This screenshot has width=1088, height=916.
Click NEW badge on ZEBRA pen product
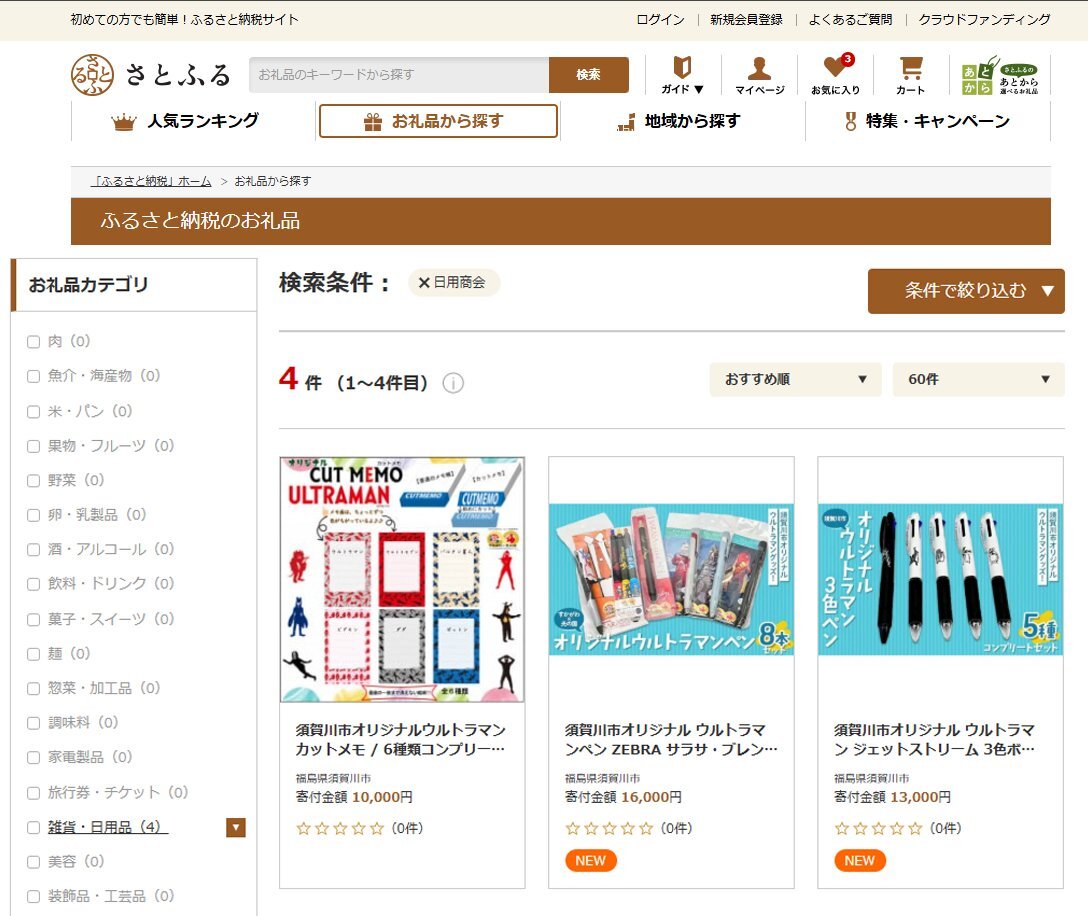pos(590,860)
